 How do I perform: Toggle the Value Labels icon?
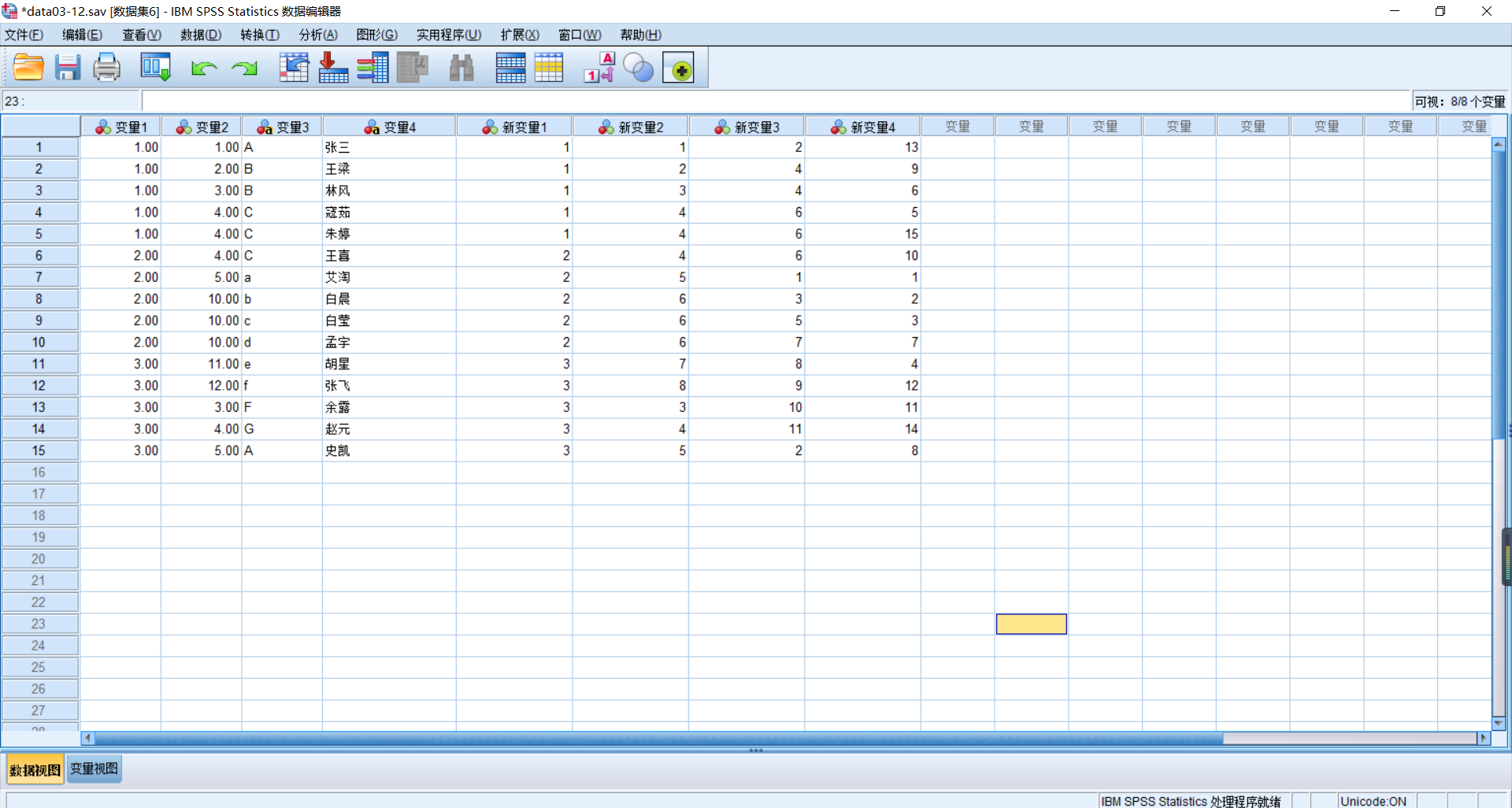598,68
